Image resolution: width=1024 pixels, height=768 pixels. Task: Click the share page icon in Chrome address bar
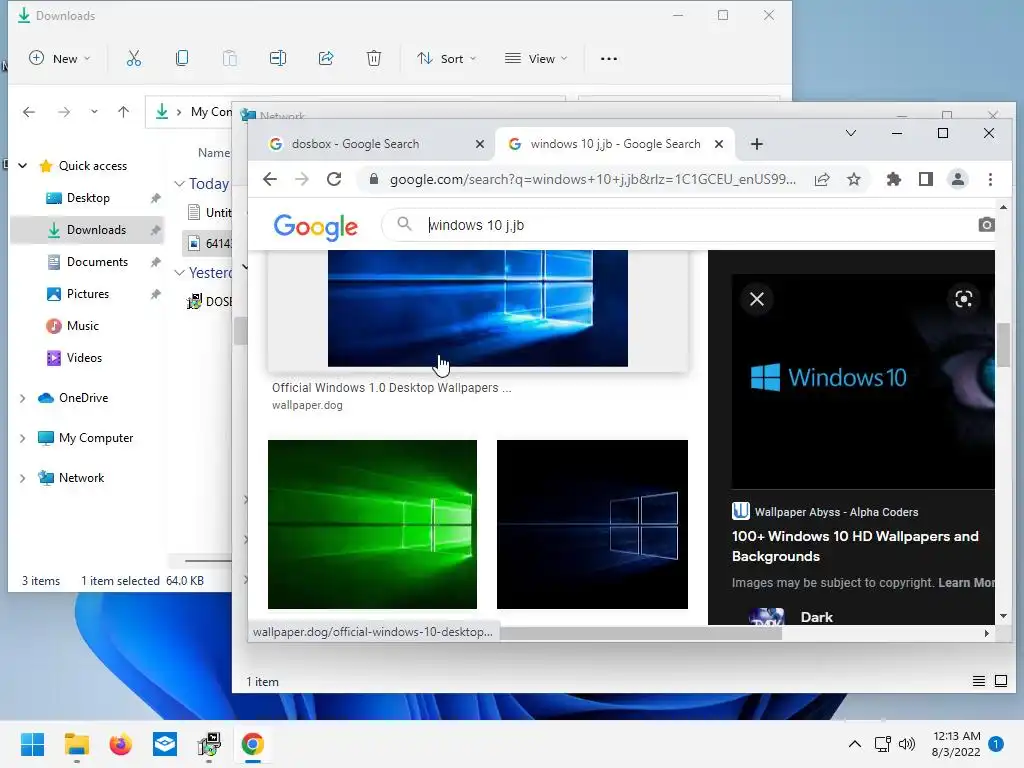822,179
